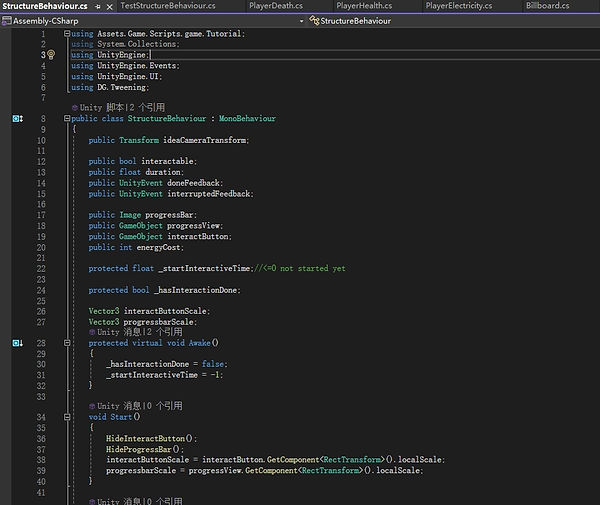Screen dimensions: 600x505
Task: Pin the StructureBehaviour.cs tab
Action: 98,7
